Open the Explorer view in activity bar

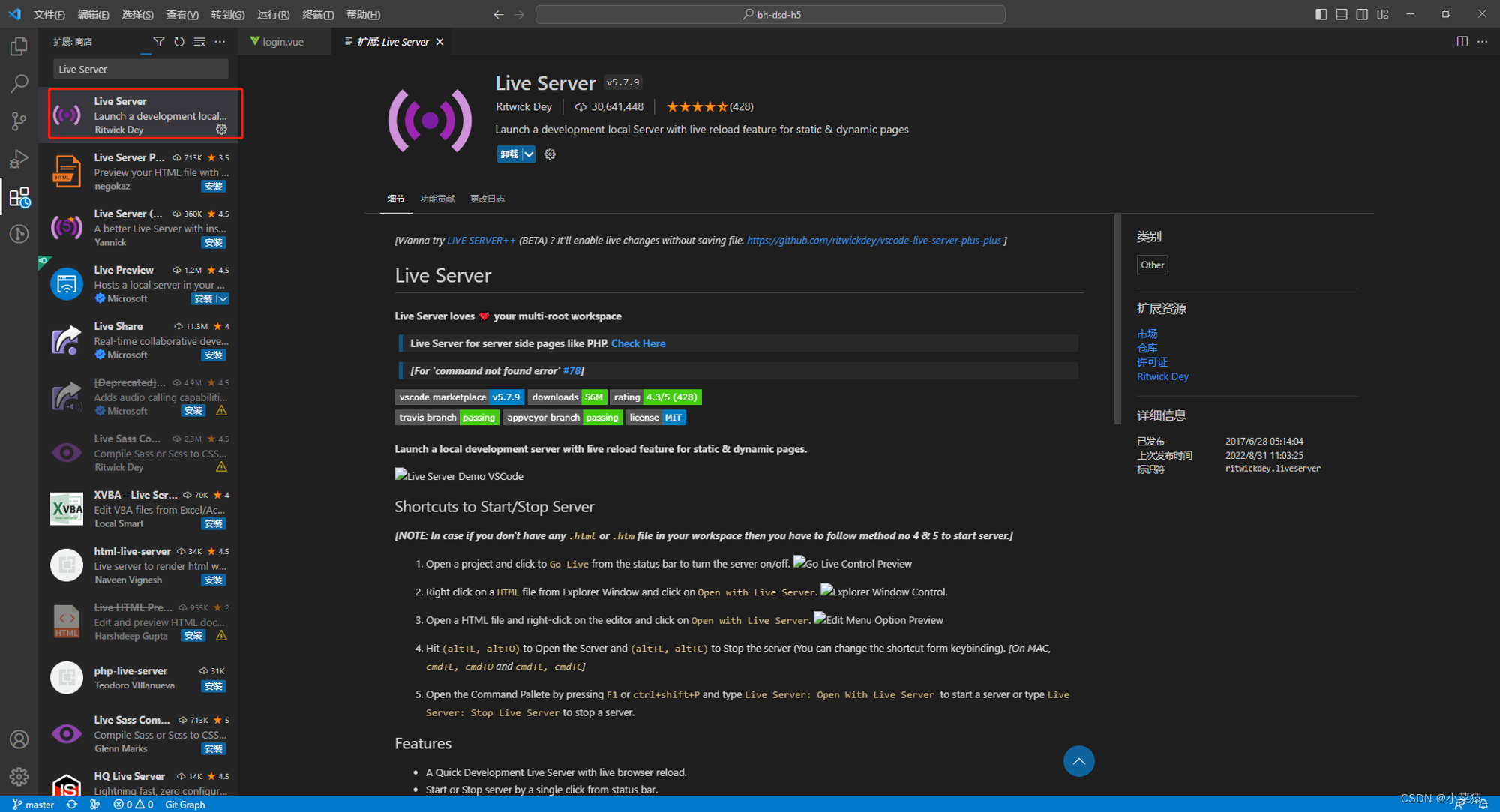click(x=19, y=46)
